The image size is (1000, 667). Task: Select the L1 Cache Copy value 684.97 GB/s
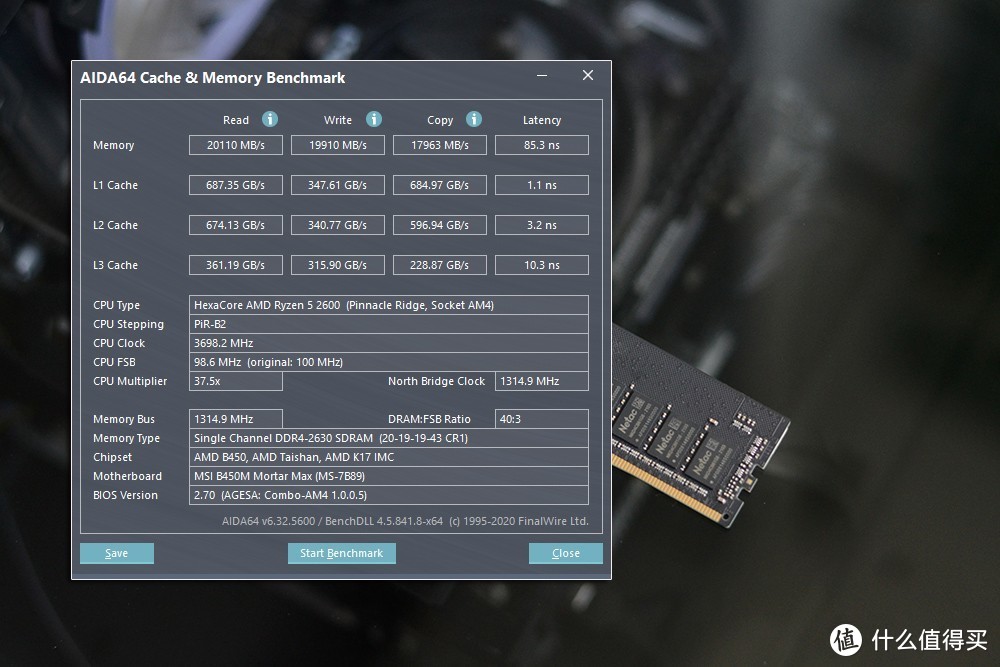[440, 185]
